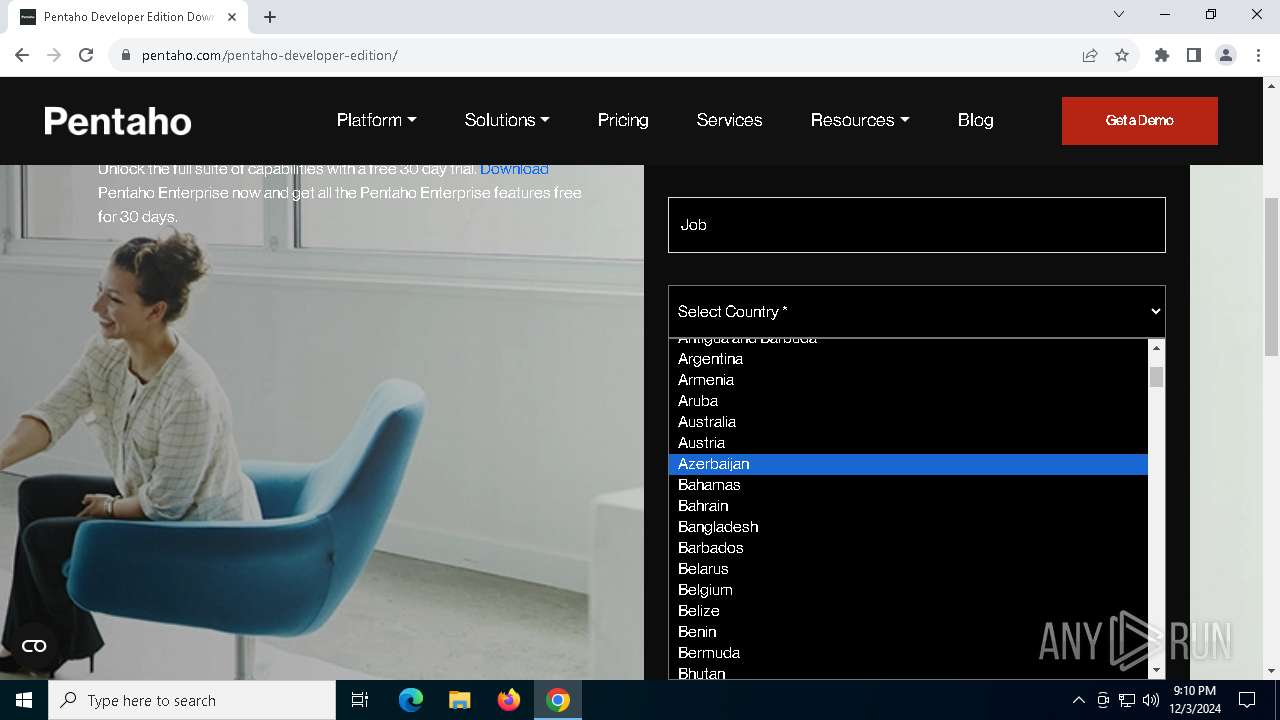Select Belarus from country list
The image size is (1280, 720).
tap(908, 569)
